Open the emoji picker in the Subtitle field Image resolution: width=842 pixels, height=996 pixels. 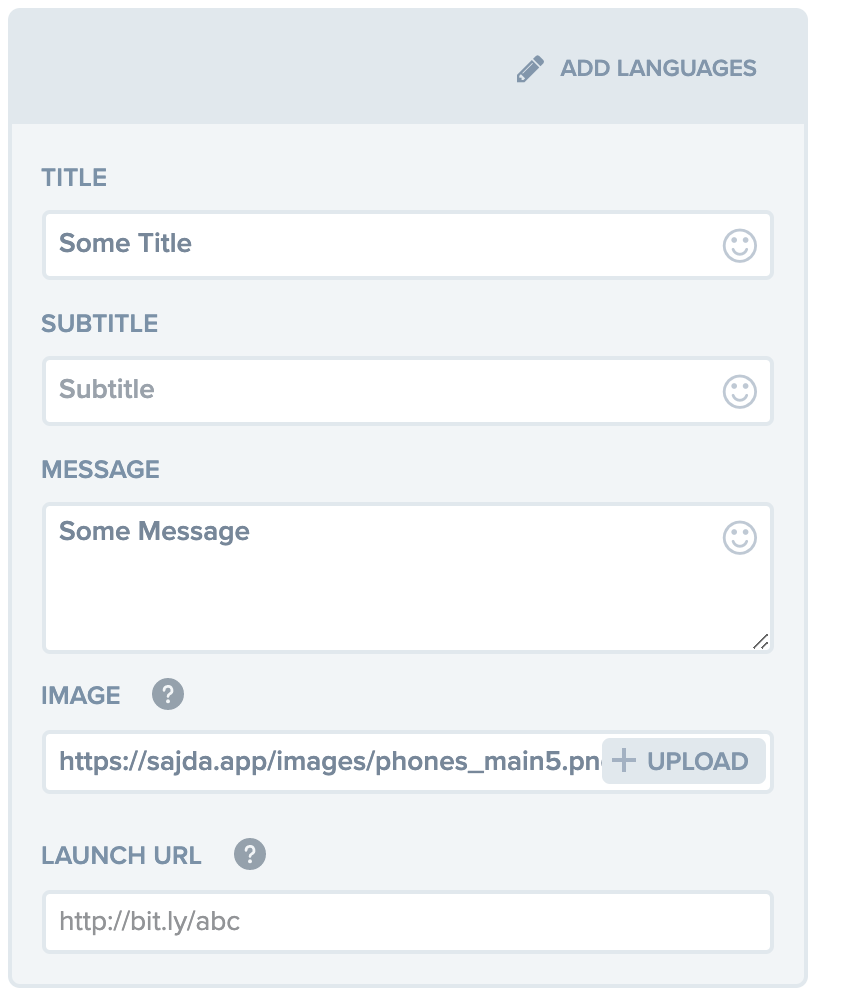[739, 391]
